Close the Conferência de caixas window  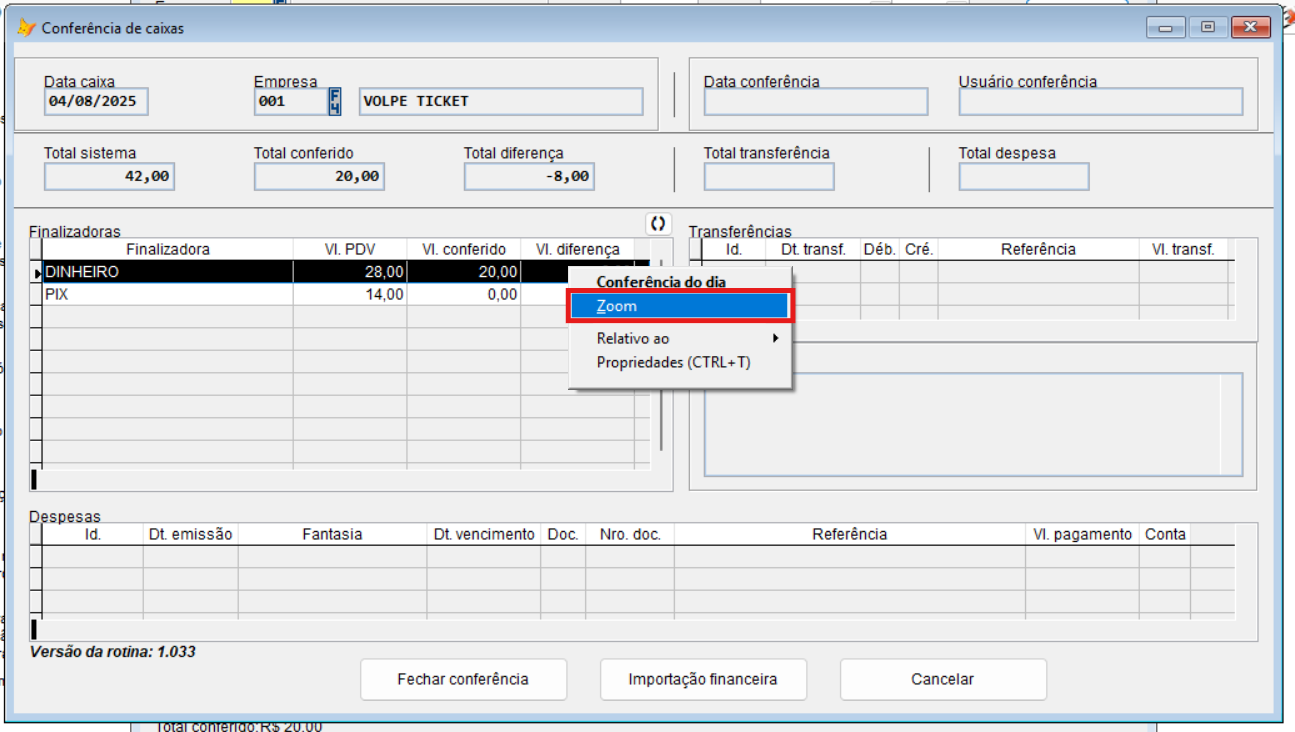(x=1250, y=27)
